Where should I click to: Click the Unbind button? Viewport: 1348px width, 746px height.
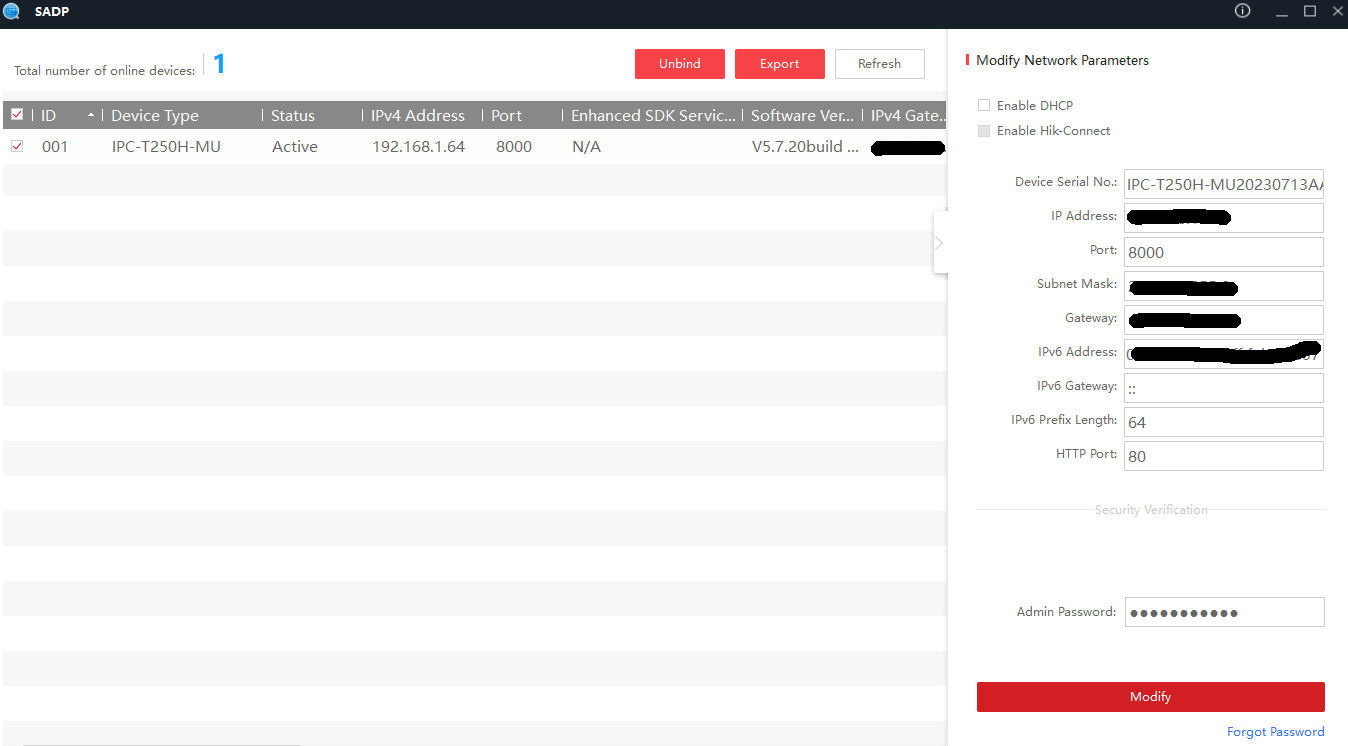tap(679, 64)
